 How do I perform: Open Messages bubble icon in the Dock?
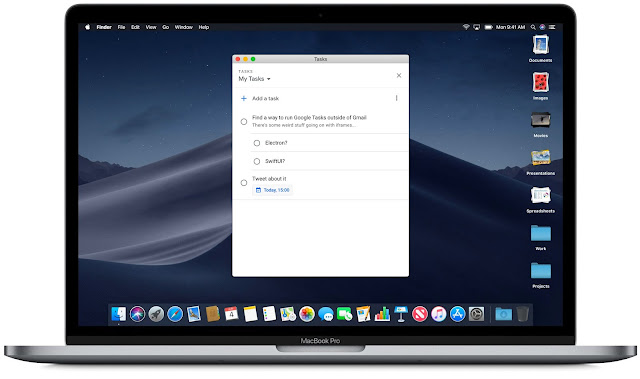[x=326, y=314]
